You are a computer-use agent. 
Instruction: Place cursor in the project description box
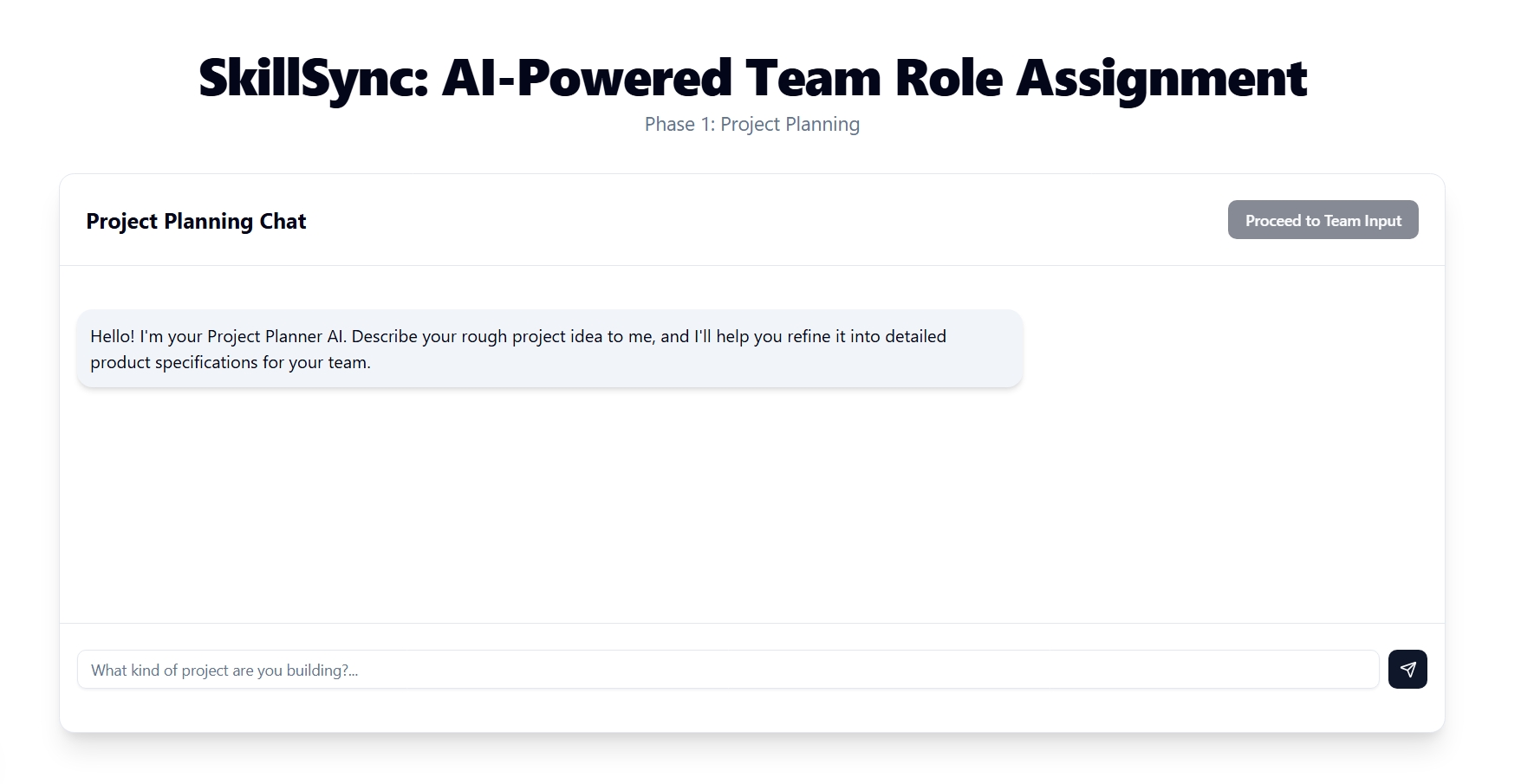click(727, 670)
